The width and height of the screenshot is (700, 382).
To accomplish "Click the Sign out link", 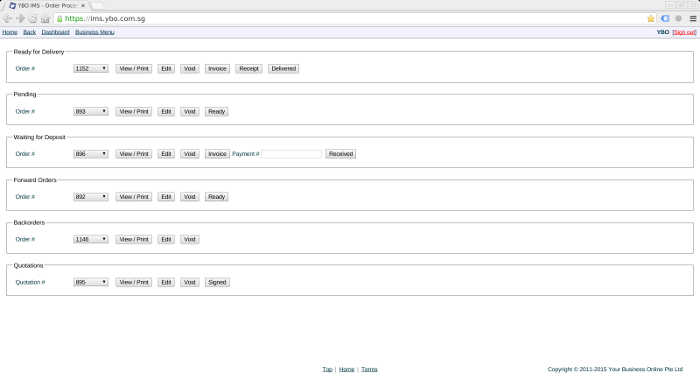I will 684,32.
